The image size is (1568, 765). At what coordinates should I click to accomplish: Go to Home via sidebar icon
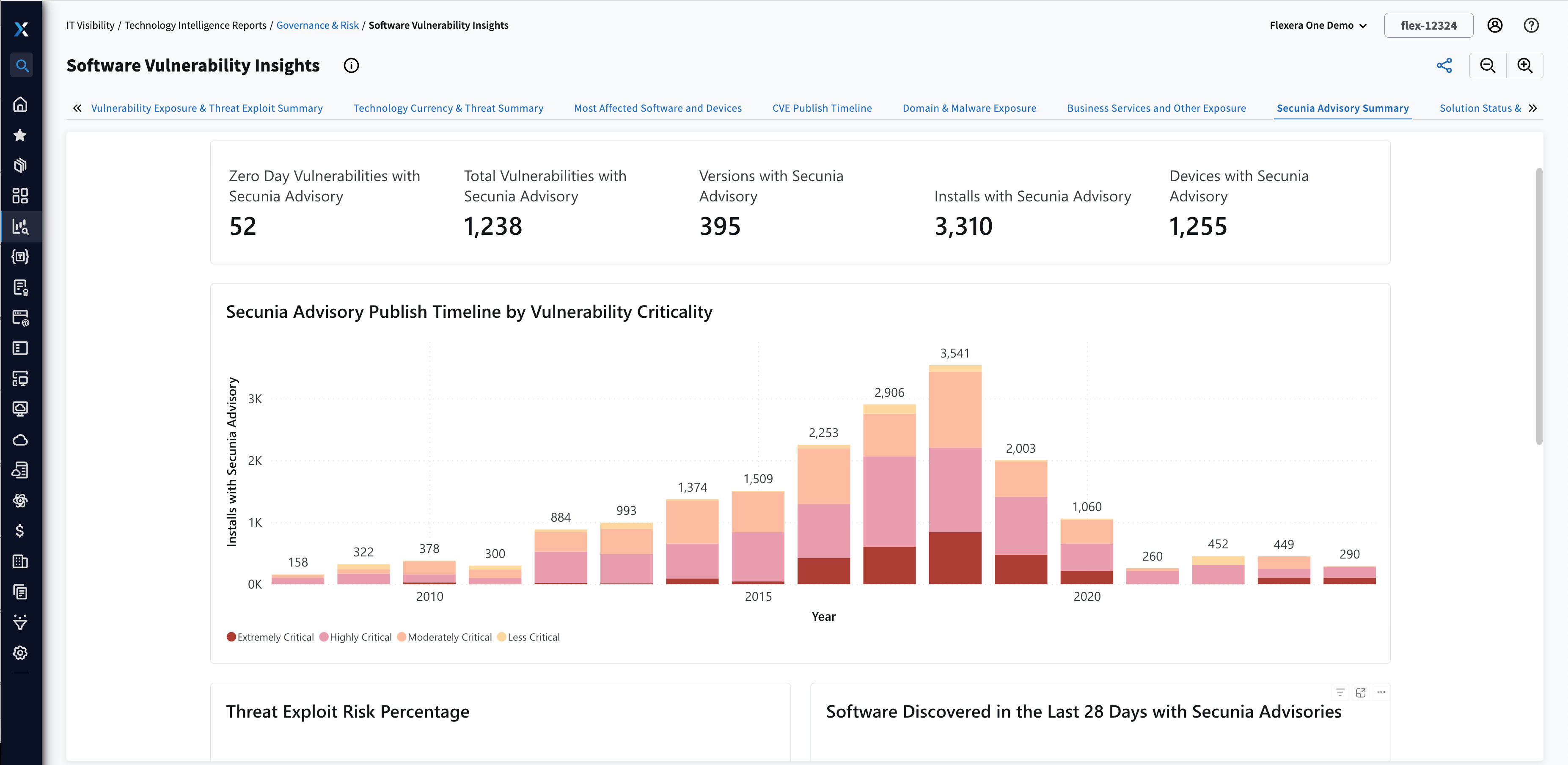click(21, 104)
